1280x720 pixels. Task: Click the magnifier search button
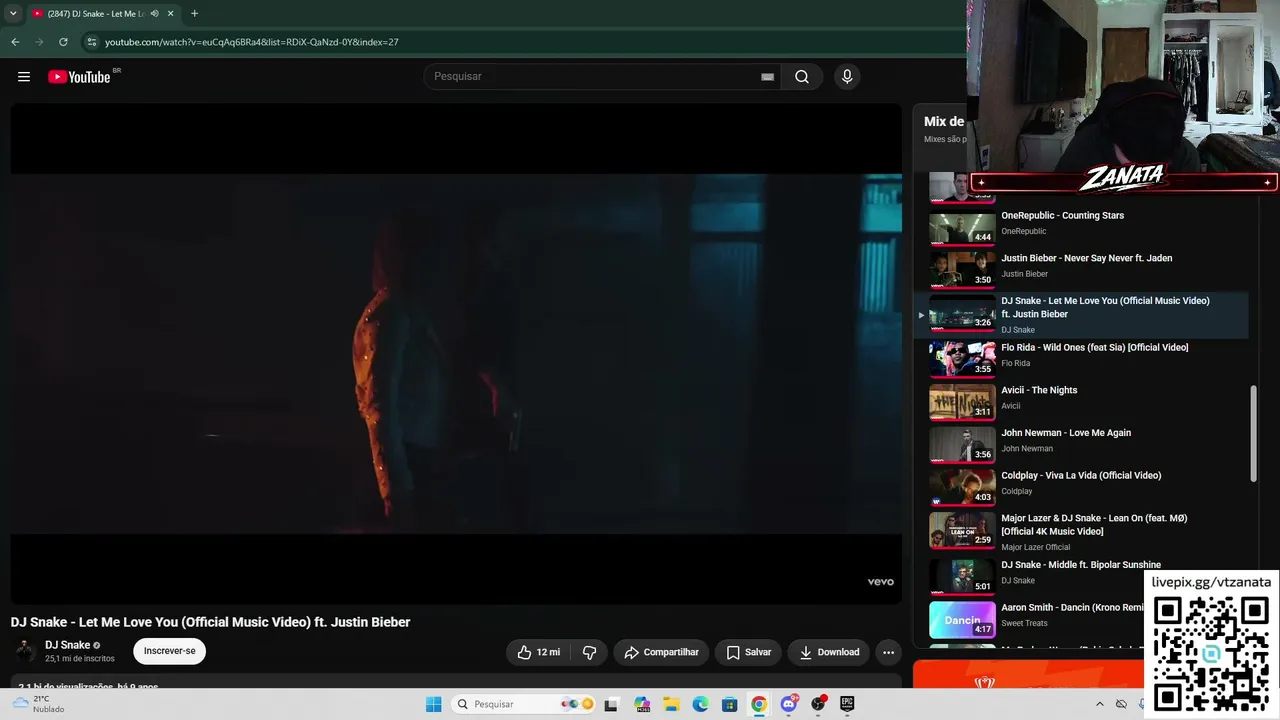click(x=802, y=77)
